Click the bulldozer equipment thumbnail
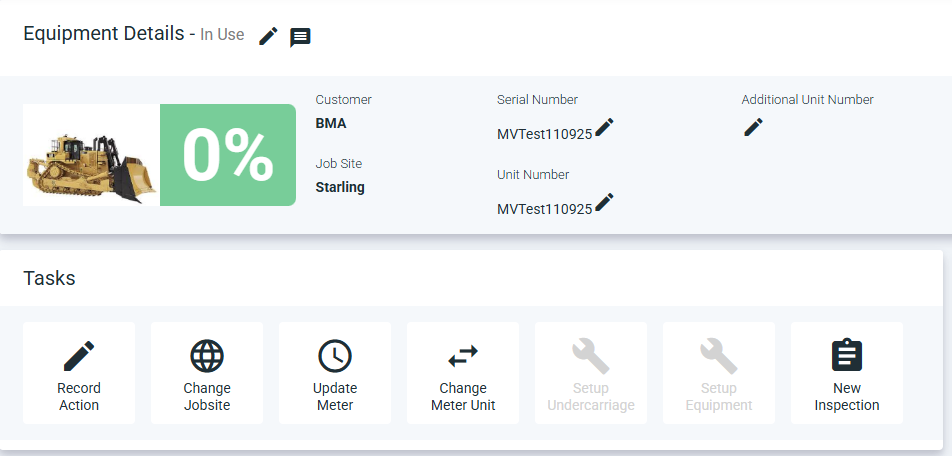952x456 pixels. pos(92,155)
